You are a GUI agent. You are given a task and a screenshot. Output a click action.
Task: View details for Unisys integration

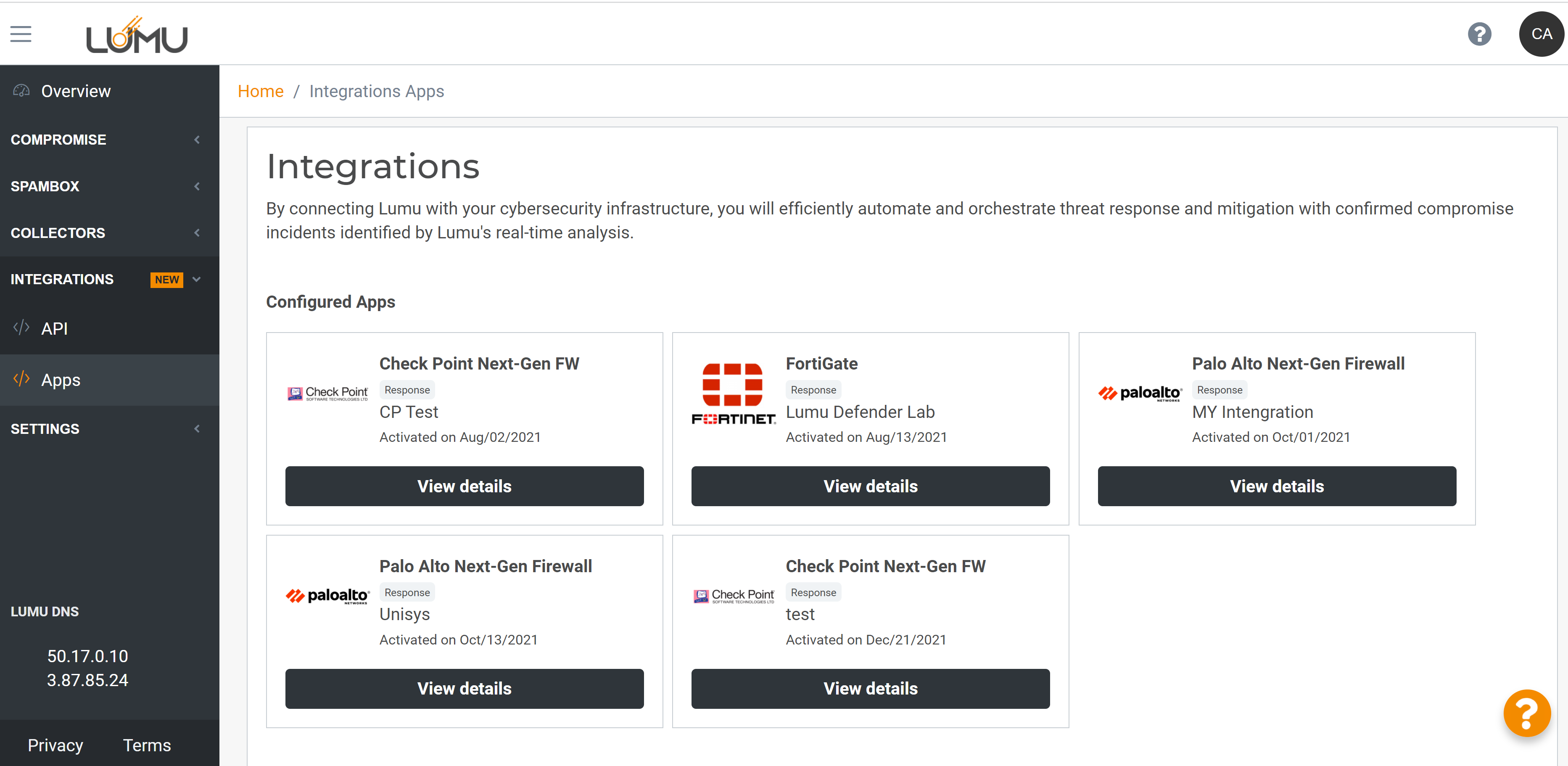coord(464,689)
